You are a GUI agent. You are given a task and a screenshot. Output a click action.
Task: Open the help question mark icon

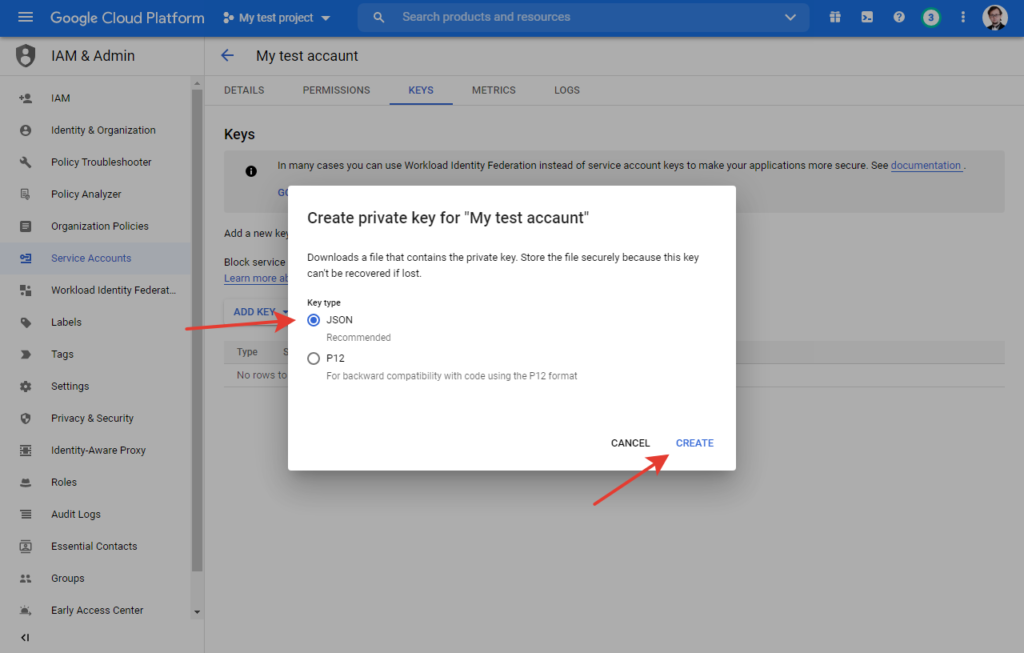click(x=899, y=18)
